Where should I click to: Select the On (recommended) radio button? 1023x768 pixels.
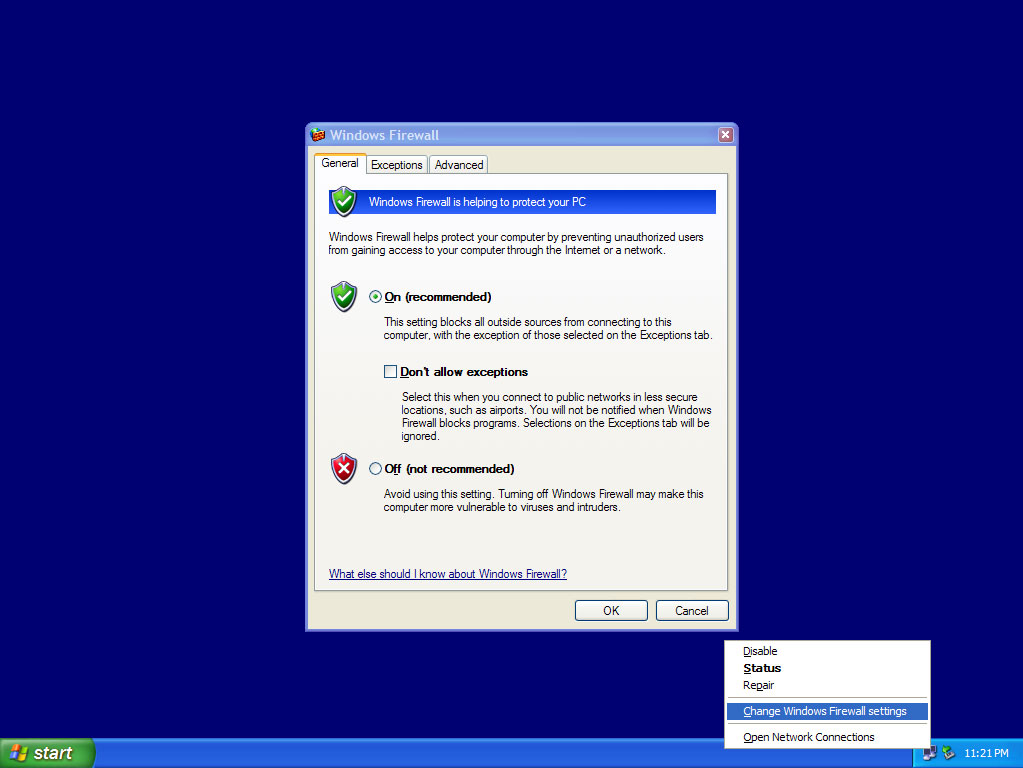click(375, 297)
